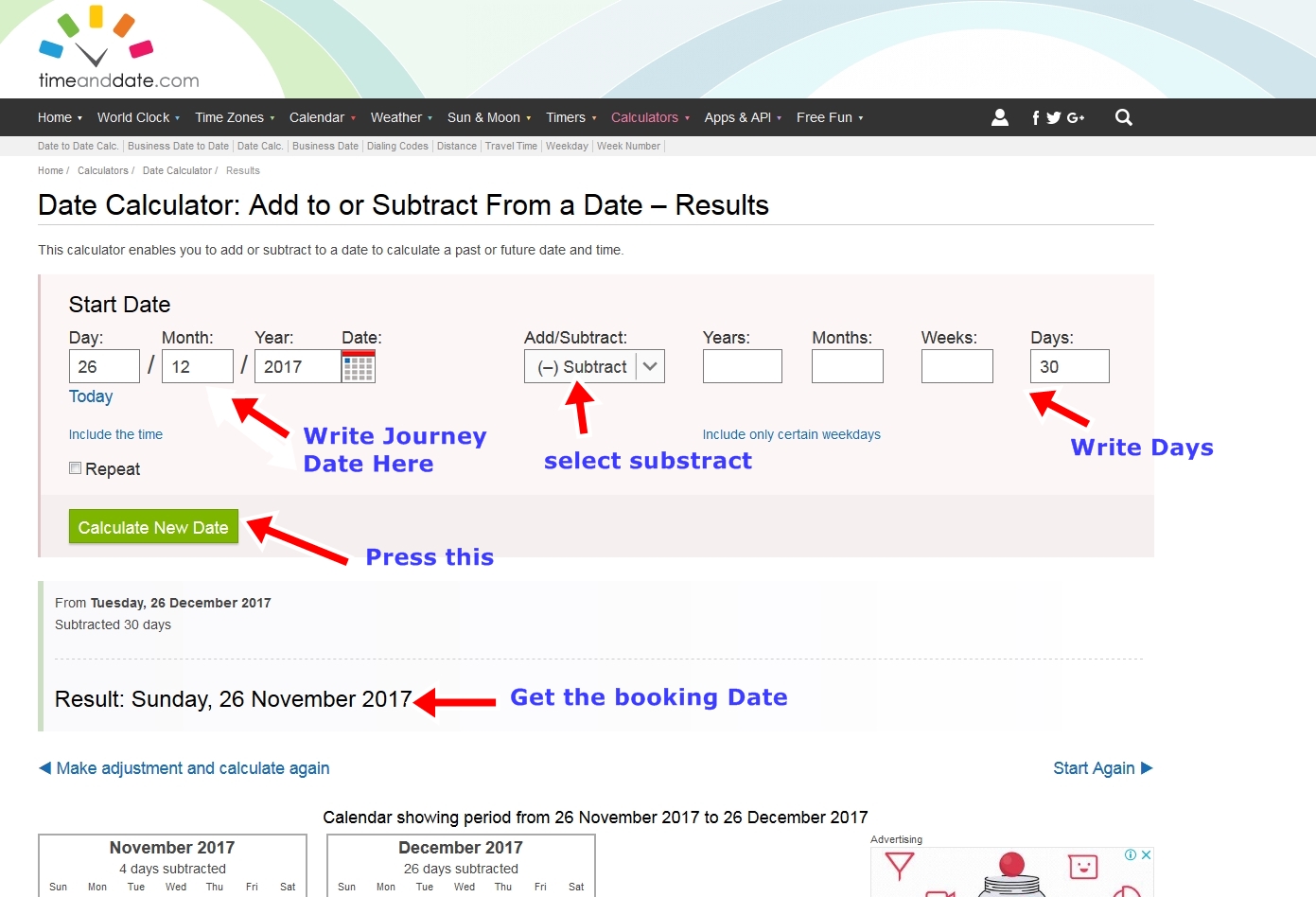The height and width of the screenshot is (897, 1316).
Task: Open the Facebook icon
Action: (x=1035, y=116)
